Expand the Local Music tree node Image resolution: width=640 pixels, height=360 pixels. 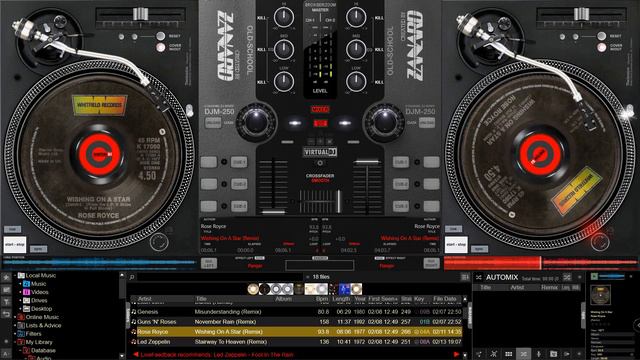(15, 276)
